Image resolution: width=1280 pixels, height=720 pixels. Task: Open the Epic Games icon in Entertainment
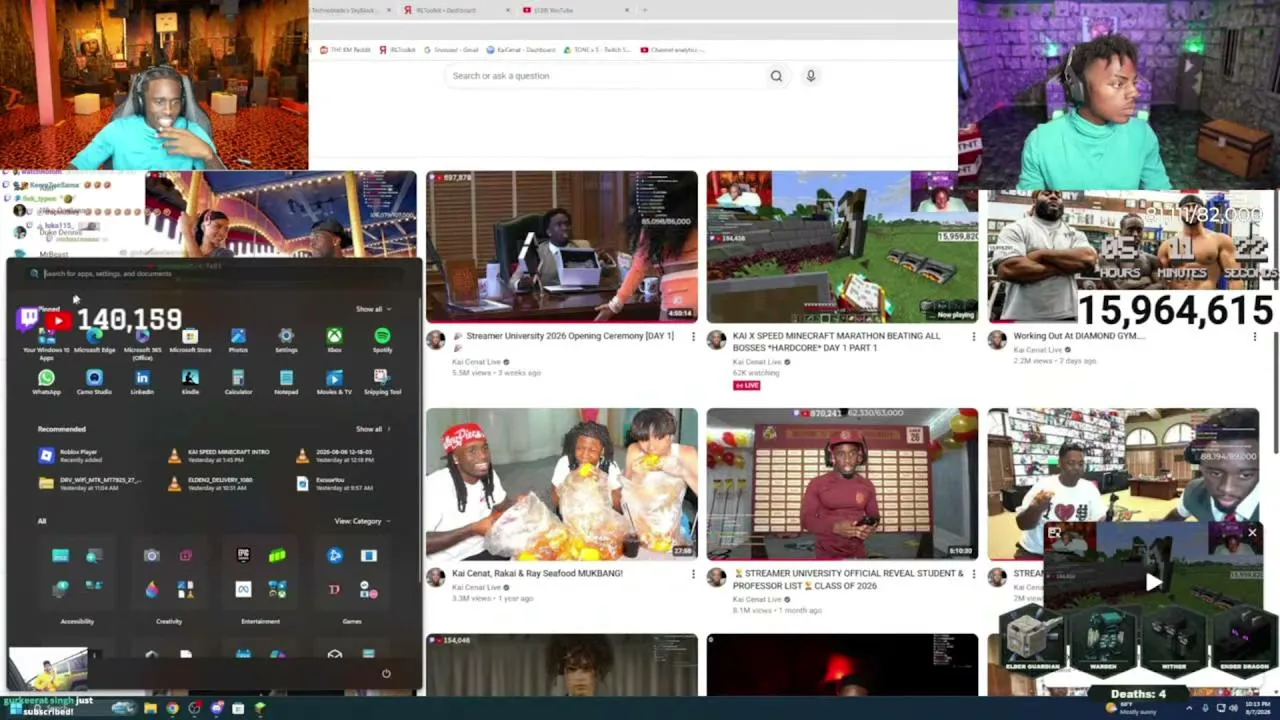coord(243,555)
